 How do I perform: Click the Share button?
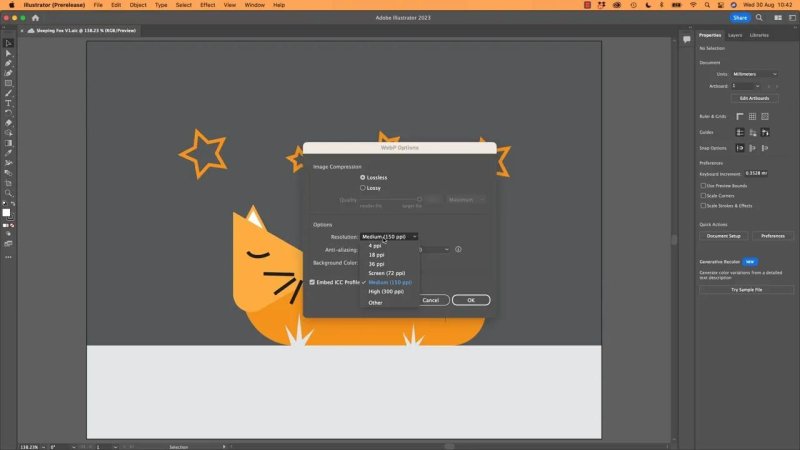point(740,18)
